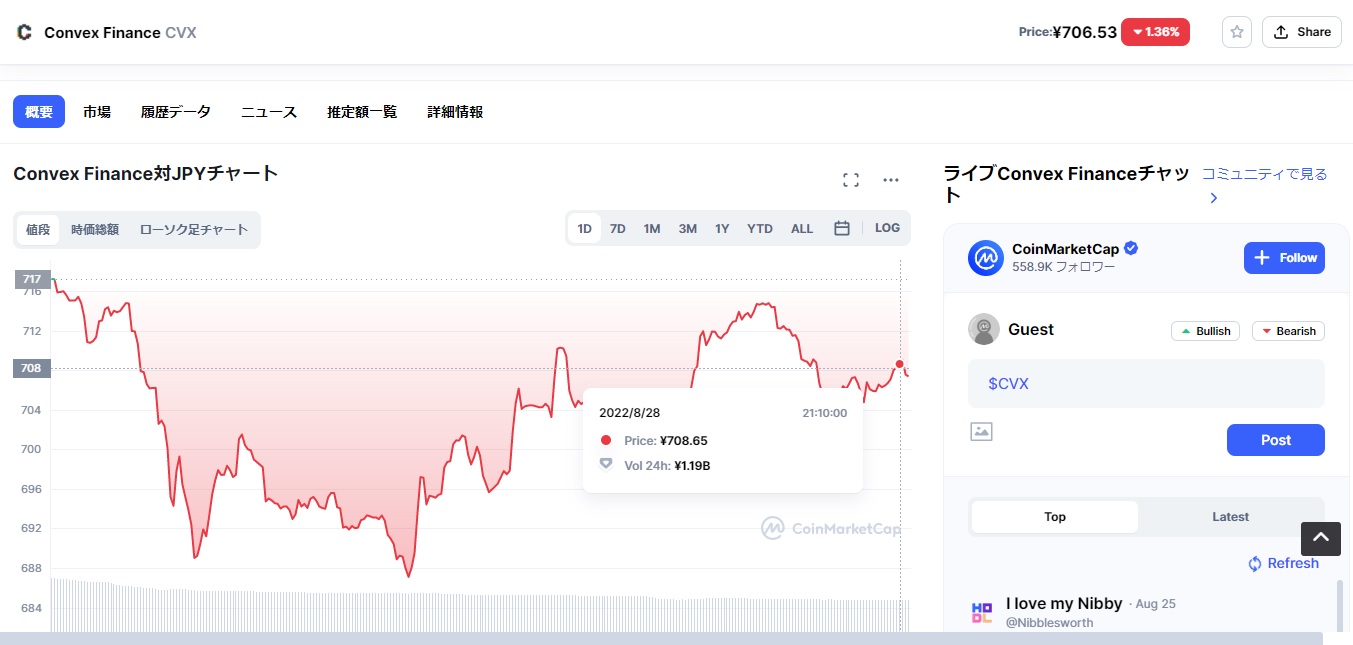Switch to the 市場 tab
This screenshot has height=645, width=1353.
[x=97, y=111]
